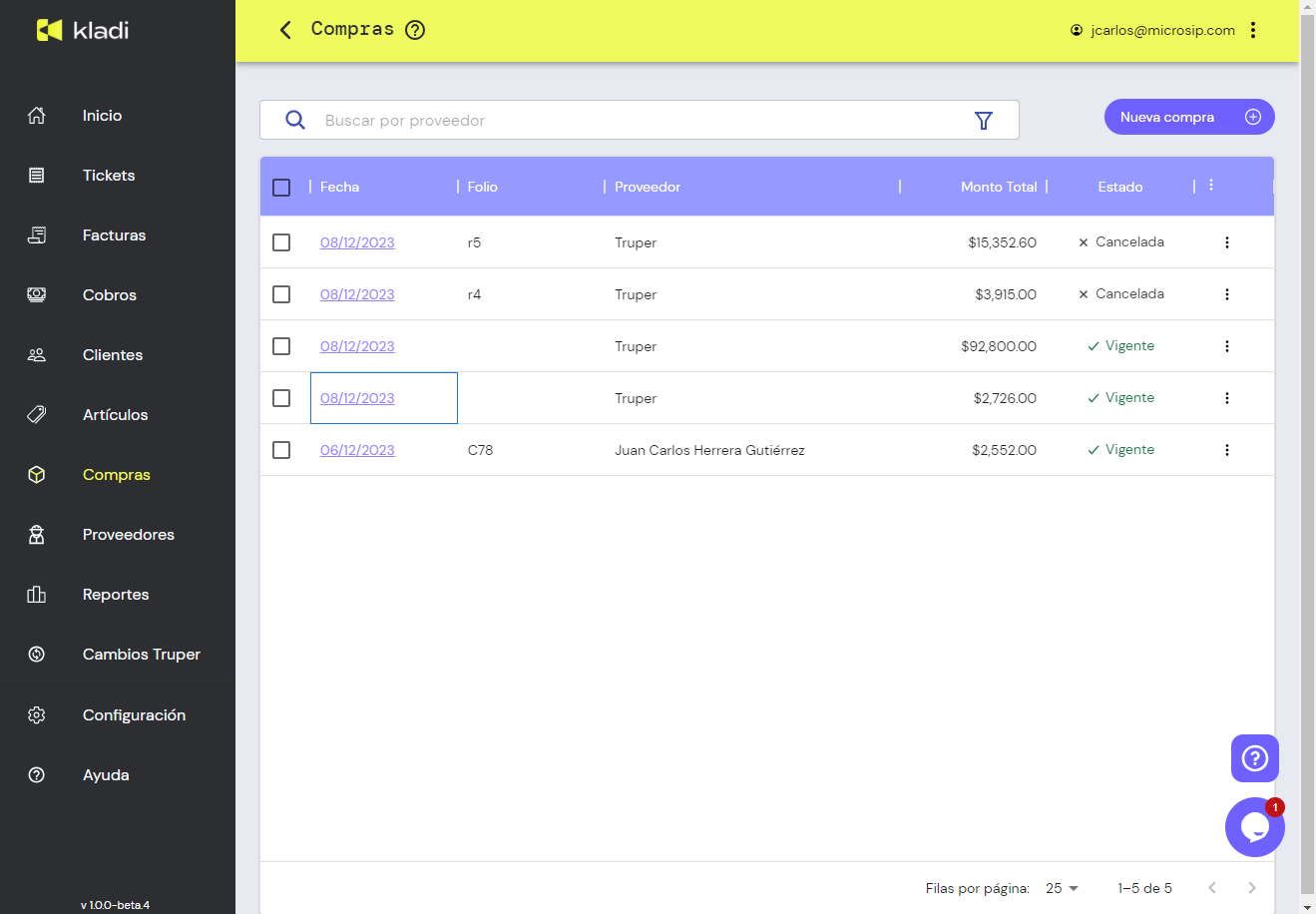Open the chat bubble with notification badge
Viewport: 1316px width, 914px height.
1254,827
